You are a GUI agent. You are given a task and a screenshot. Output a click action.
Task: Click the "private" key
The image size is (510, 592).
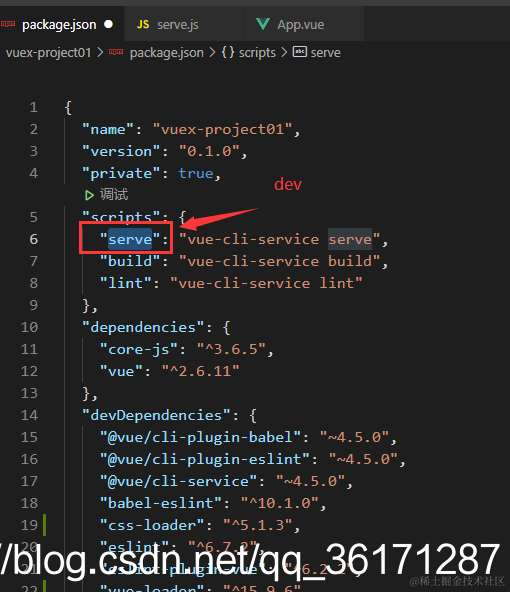[121, 173]
